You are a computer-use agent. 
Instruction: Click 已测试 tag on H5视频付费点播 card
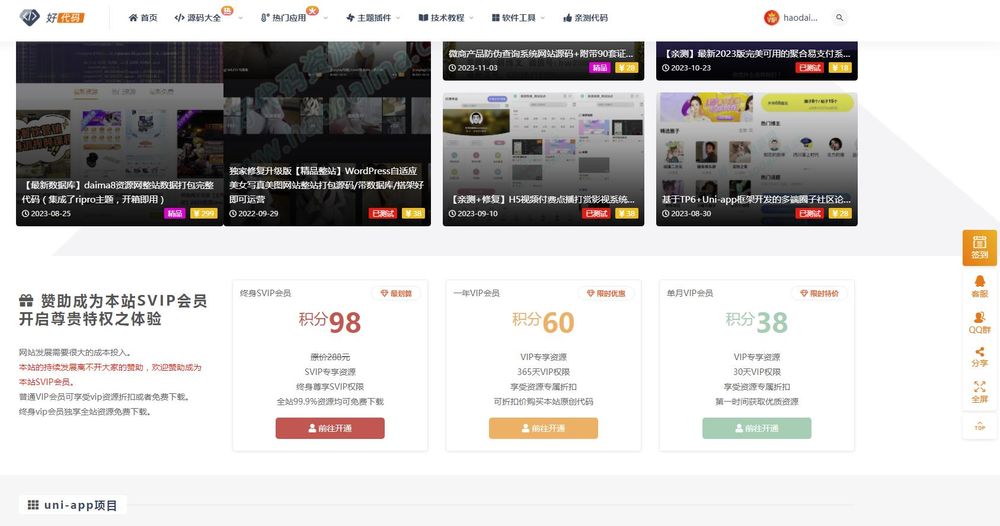(596, 214)
